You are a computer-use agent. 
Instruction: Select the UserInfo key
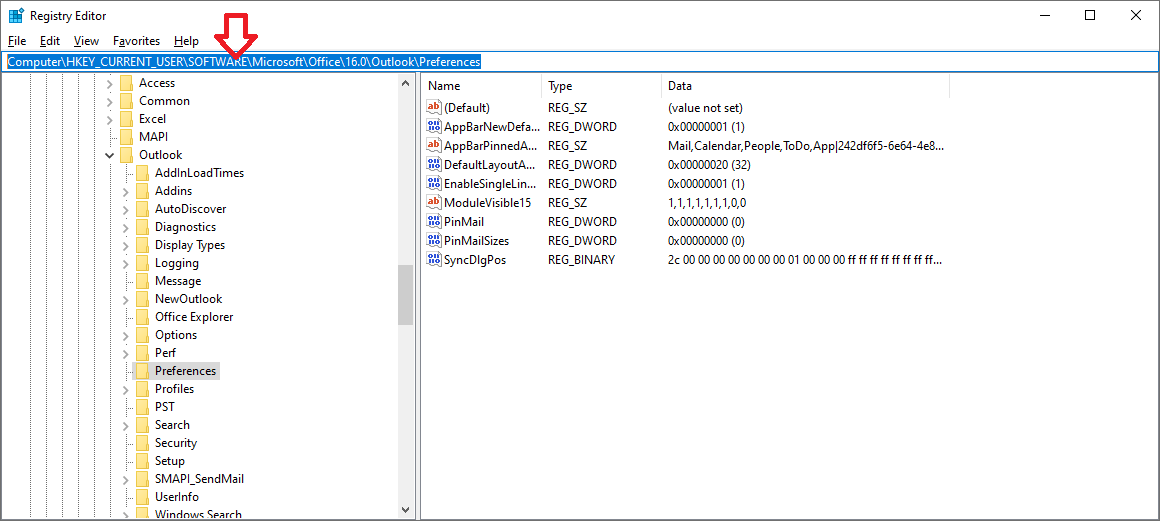pyautogui.click(x=177, y=497)
